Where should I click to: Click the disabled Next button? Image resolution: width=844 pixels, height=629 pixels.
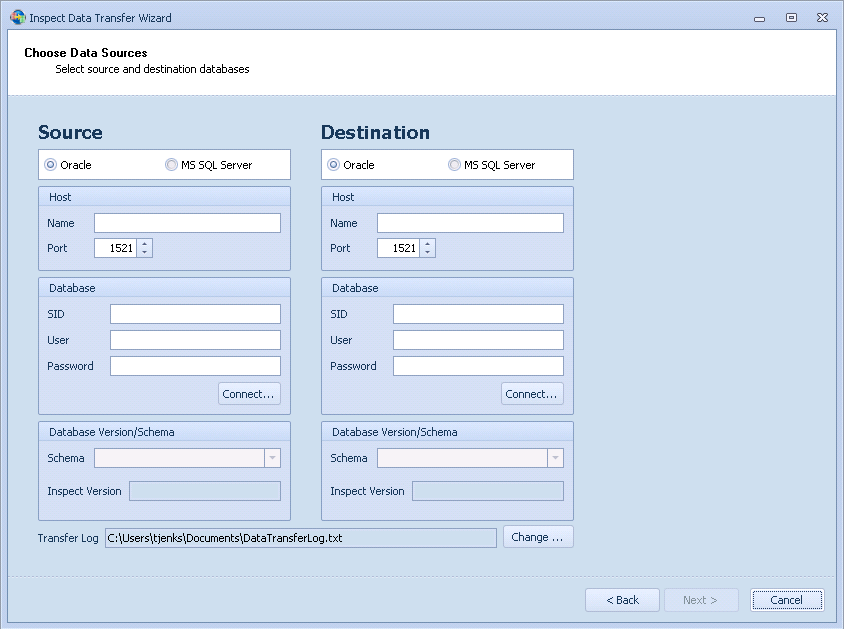(x=701, y=600)
